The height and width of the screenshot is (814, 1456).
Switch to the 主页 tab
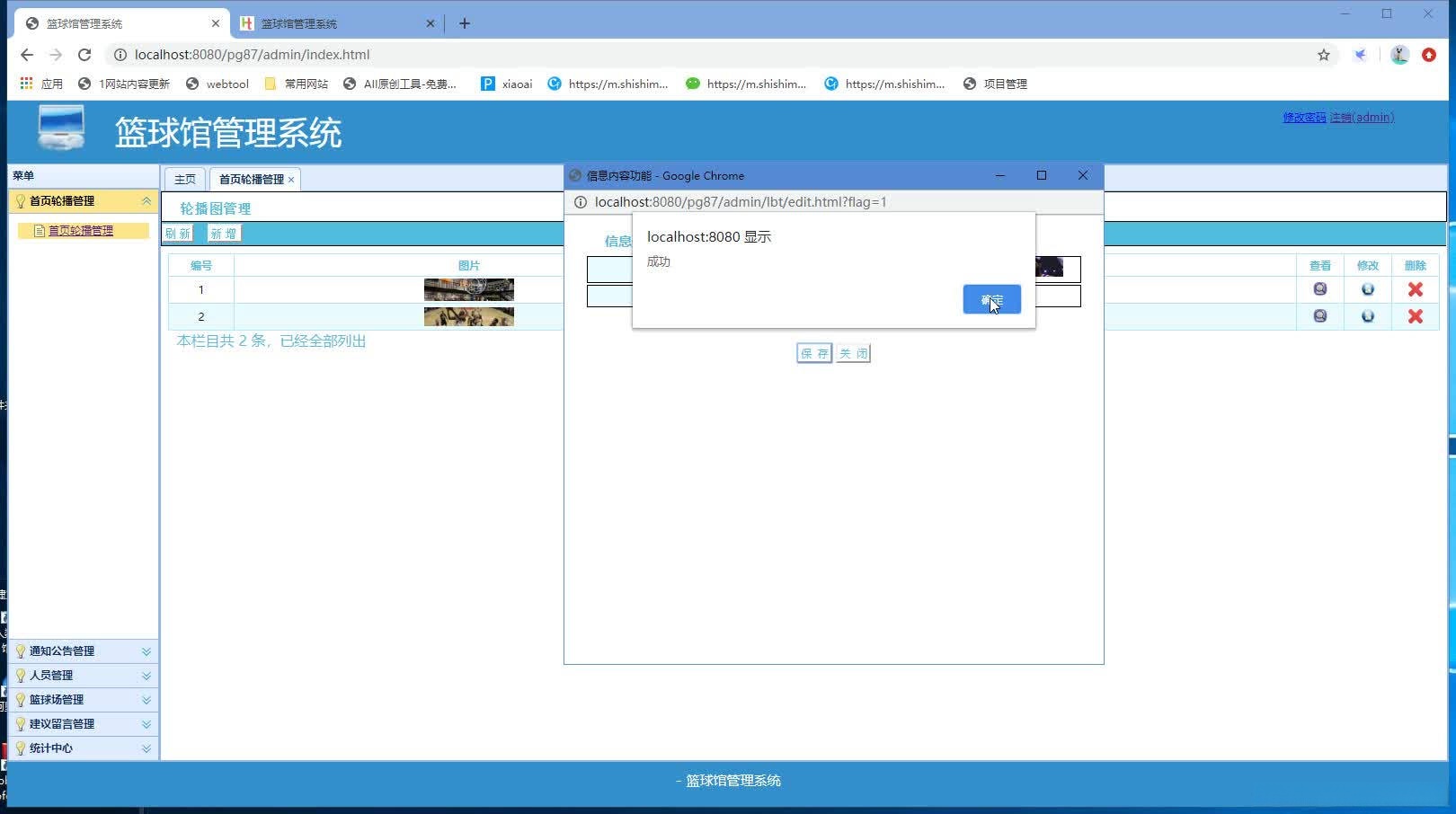pyautogui.click(x=185, y=180)
